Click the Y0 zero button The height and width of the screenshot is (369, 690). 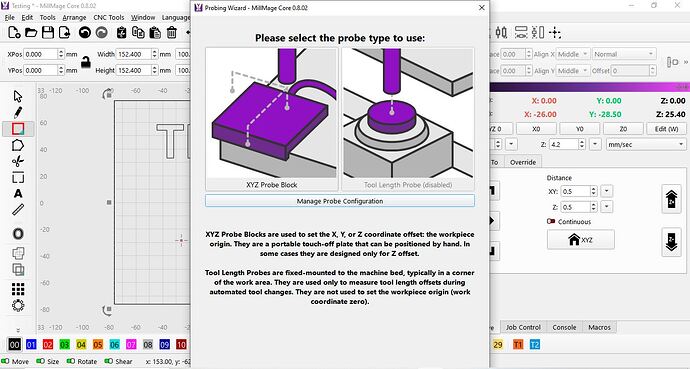tap(580, 129)
